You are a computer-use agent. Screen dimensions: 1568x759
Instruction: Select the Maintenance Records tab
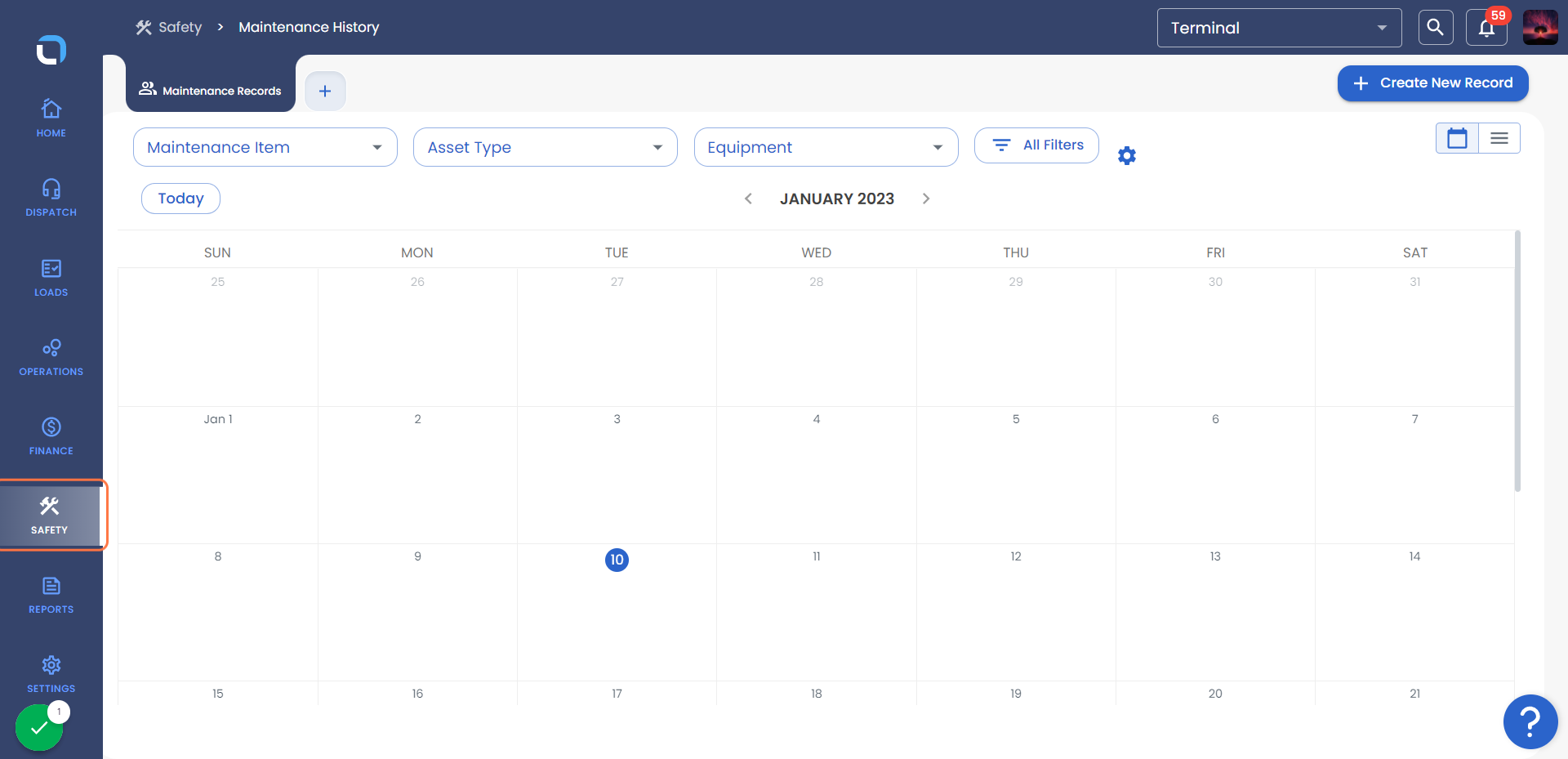coord(211,90)
